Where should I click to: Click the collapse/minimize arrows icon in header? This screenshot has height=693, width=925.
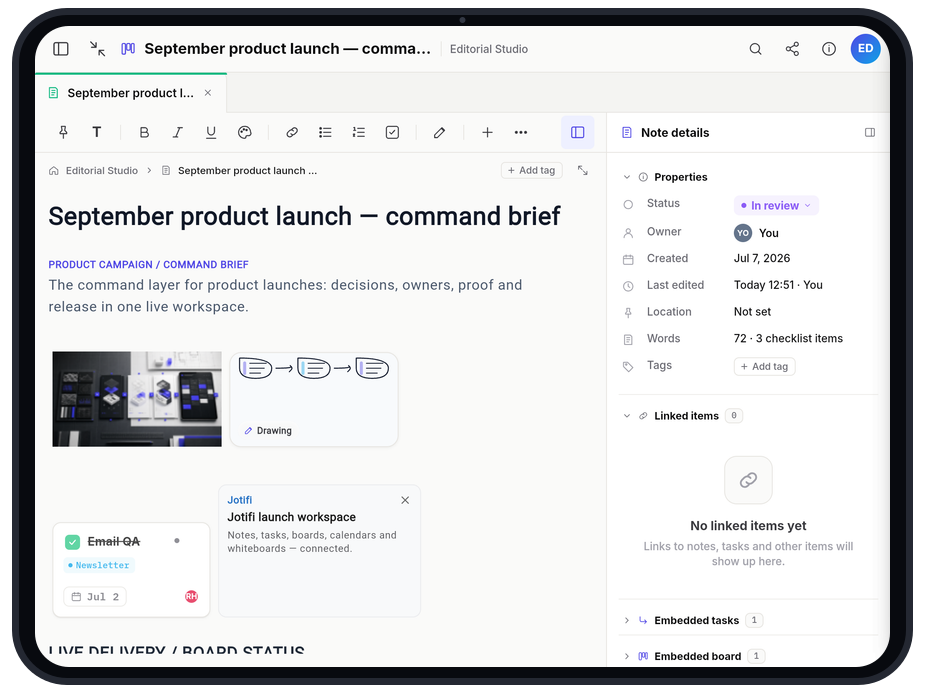(97, 49)
